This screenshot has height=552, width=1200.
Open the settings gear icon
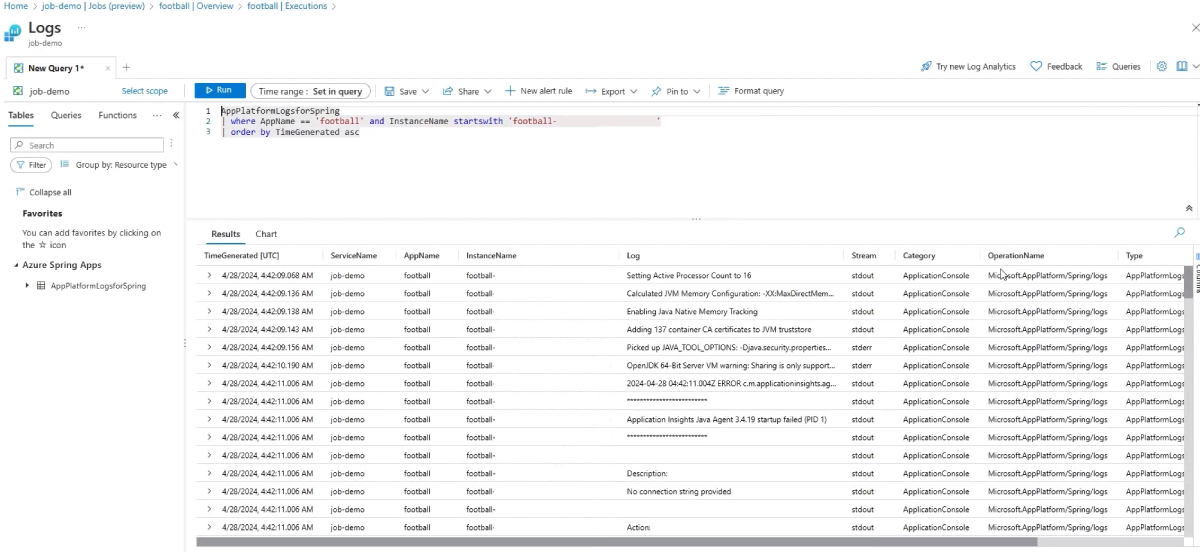click(x=1161, y=67)
